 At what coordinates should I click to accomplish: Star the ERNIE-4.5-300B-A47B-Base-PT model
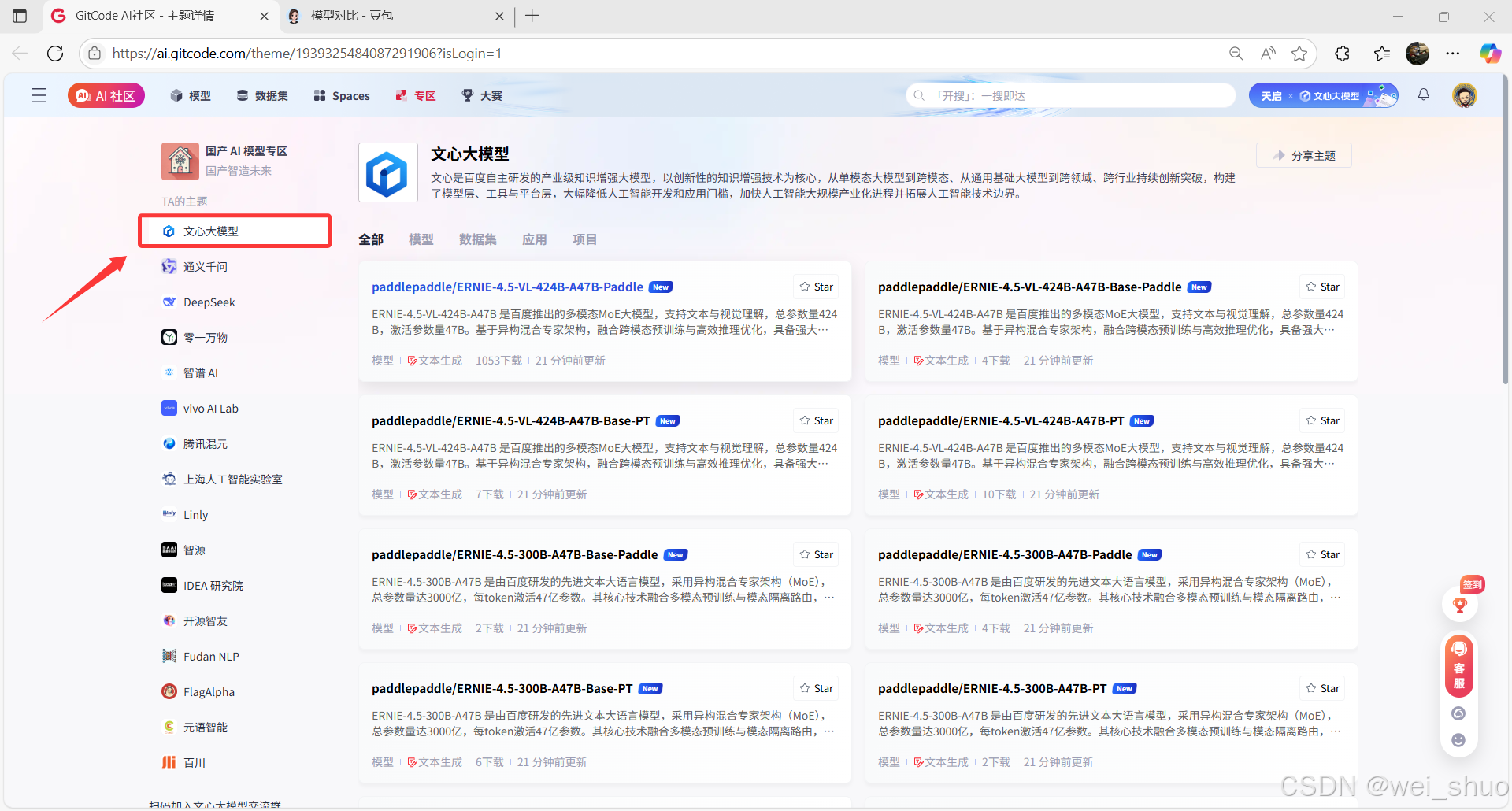[816, 688]
